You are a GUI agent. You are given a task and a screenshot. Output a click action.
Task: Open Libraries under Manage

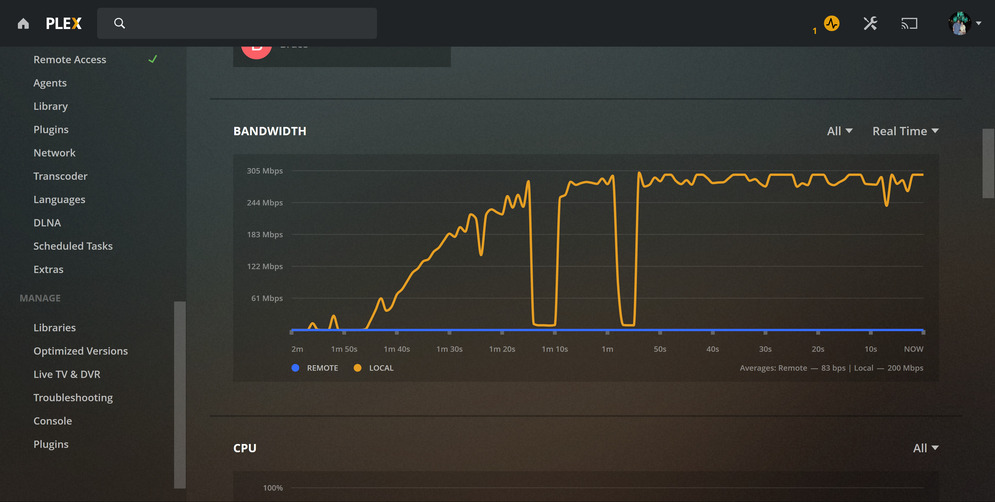(55, 328)
